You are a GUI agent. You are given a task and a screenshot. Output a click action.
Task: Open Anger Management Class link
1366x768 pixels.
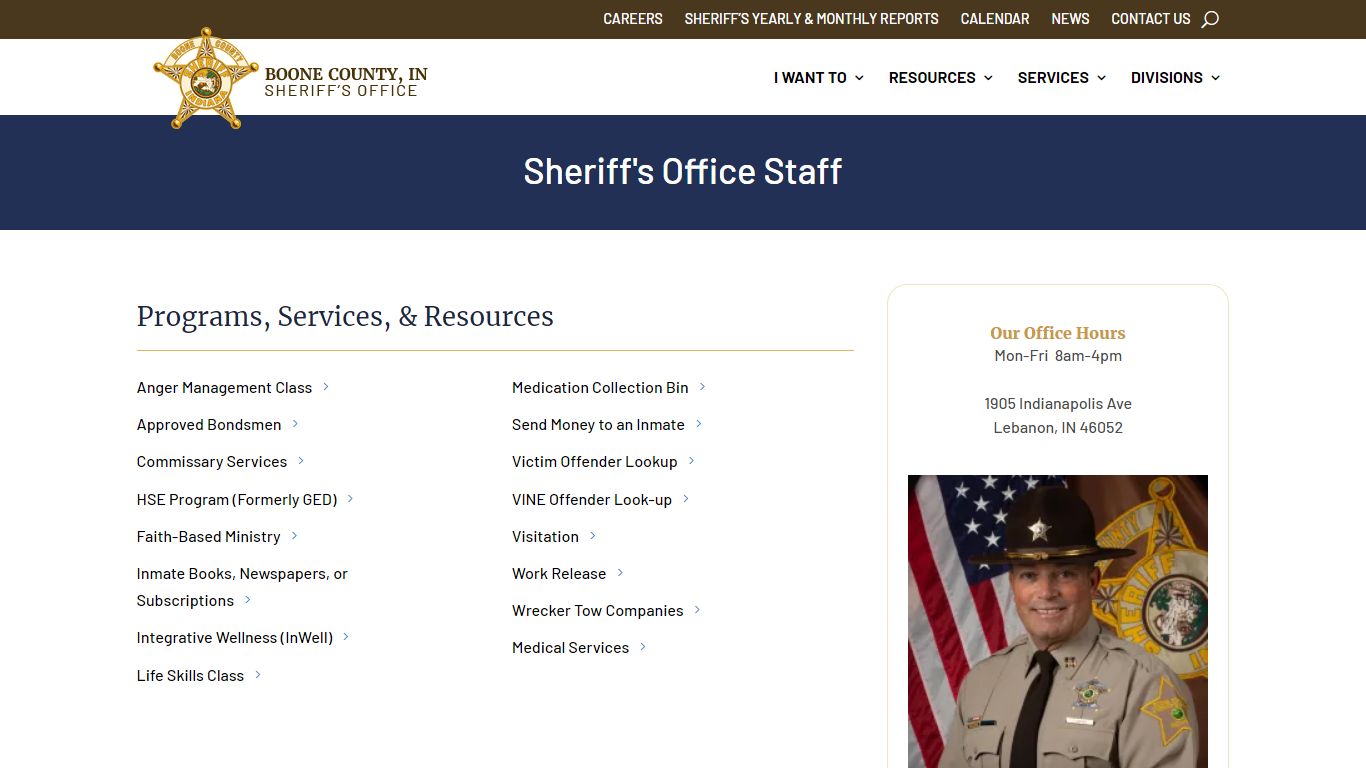[x=224, y=387]
